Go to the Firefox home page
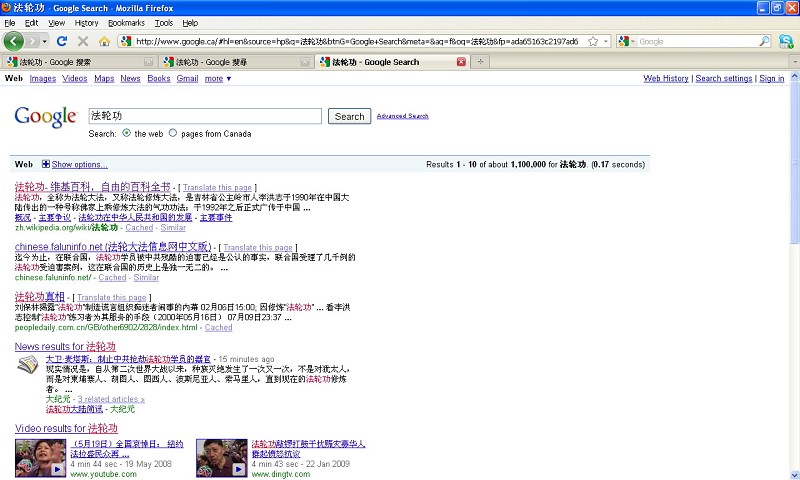This screenshot has height=480, width=800. [104, 41]
